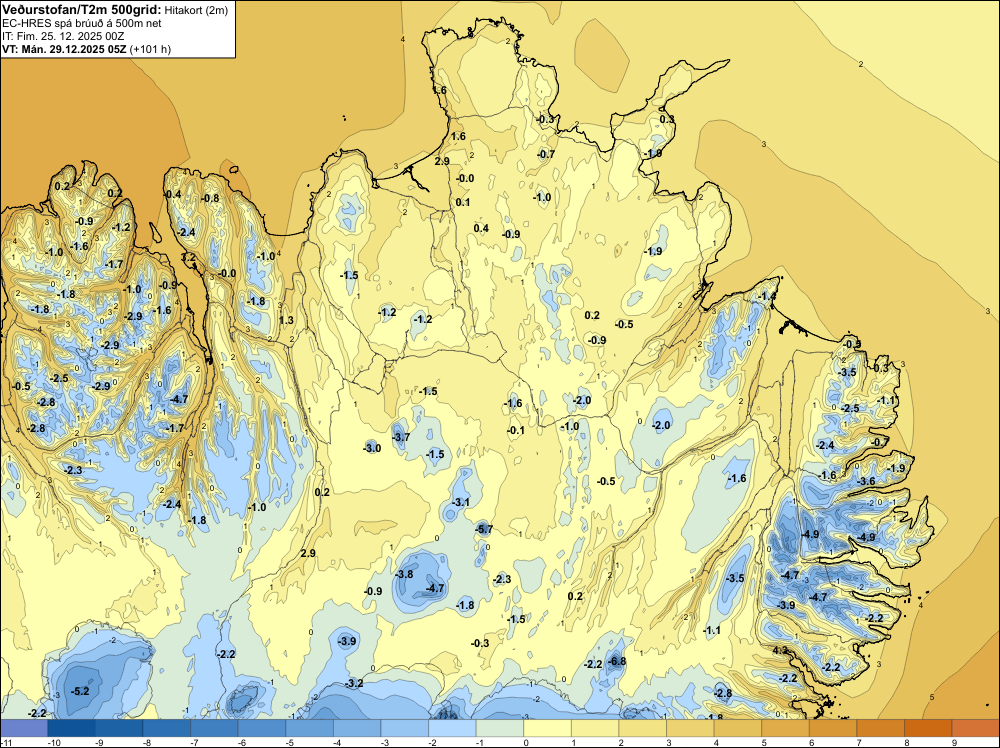Select the legend scale label -5
This screenshot has width=1000, height=748.
(291, 742)
